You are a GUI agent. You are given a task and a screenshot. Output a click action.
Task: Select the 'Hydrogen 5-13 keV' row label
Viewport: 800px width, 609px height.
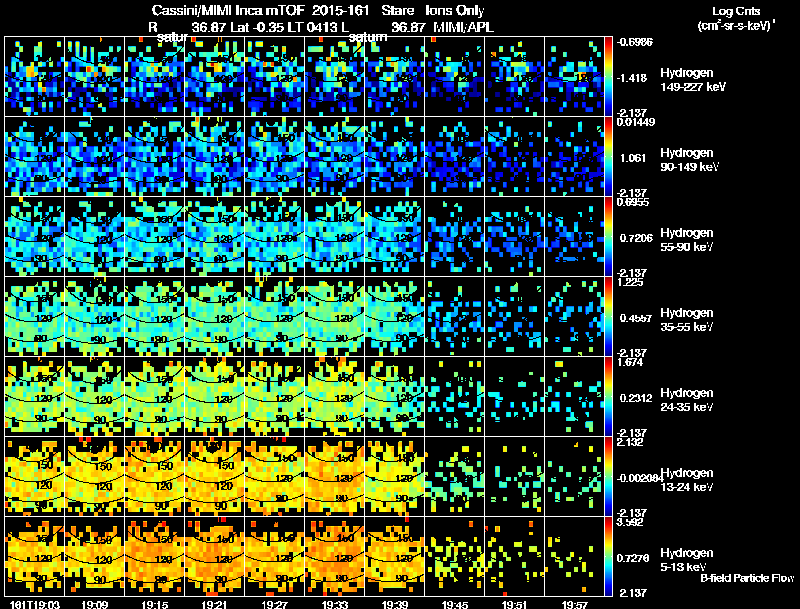(687, 560)
